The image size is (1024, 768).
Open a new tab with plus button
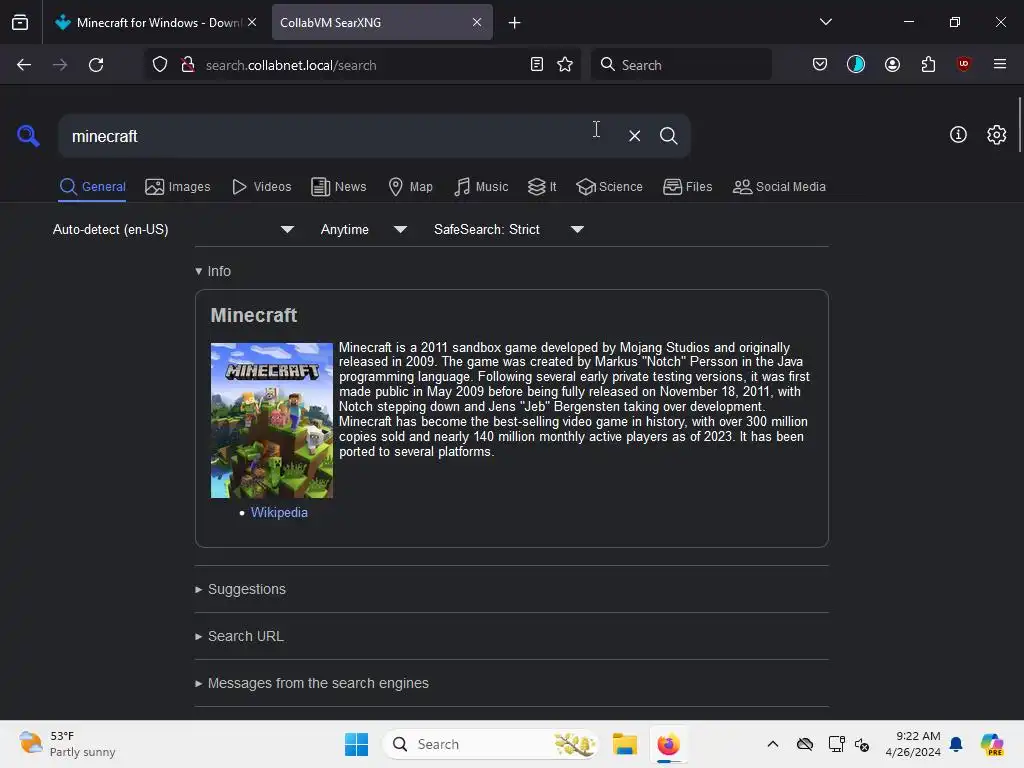coord(515,23)
